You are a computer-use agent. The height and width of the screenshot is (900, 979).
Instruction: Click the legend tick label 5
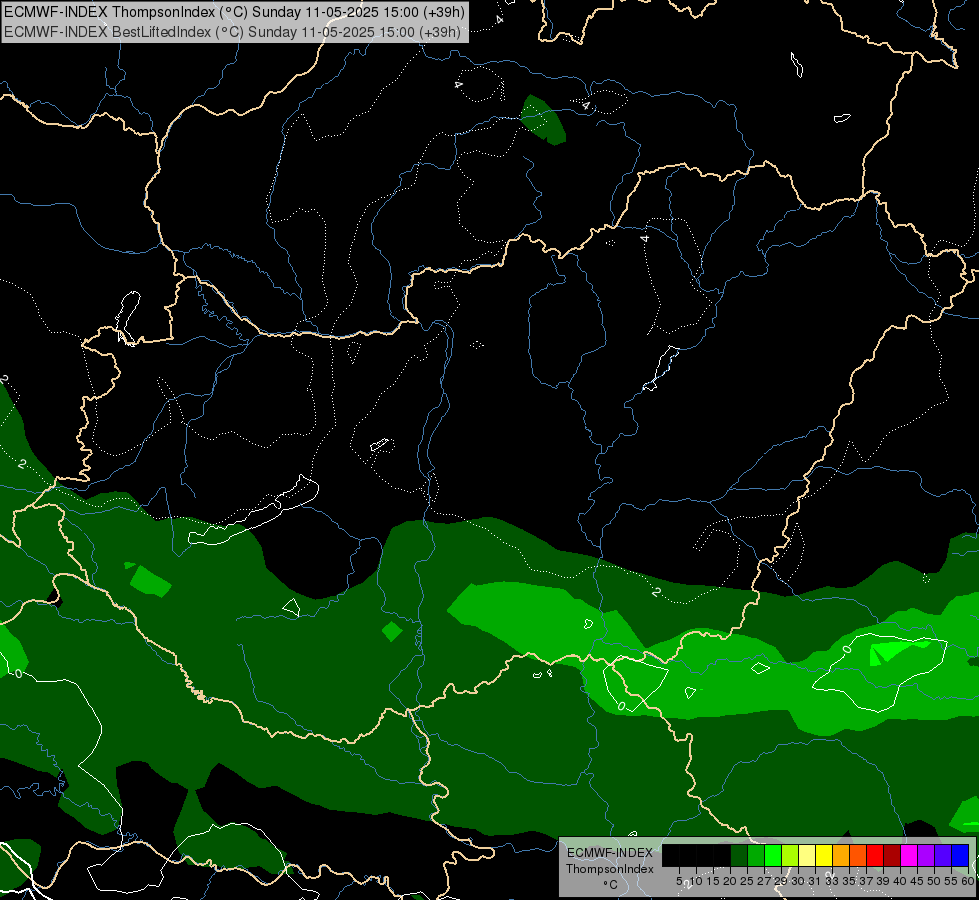679,881
